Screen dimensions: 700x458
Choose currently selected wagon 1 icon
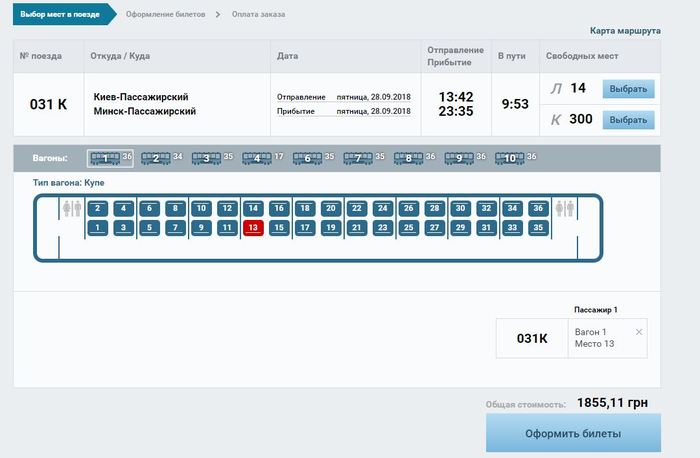point(104,158)
